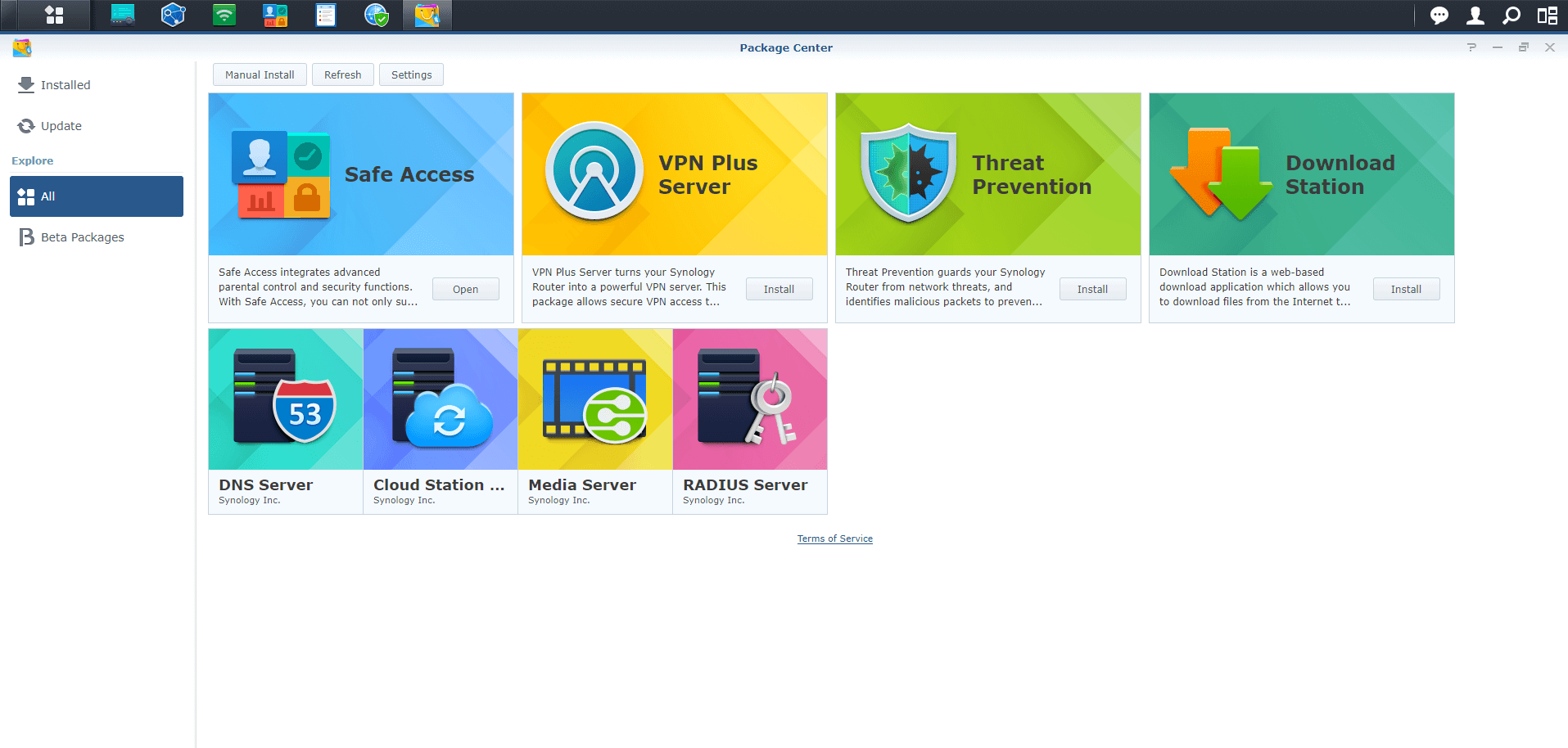Open the user account options icon
This screenshot has height=748, width=1568.
(x=1475, y=15)
